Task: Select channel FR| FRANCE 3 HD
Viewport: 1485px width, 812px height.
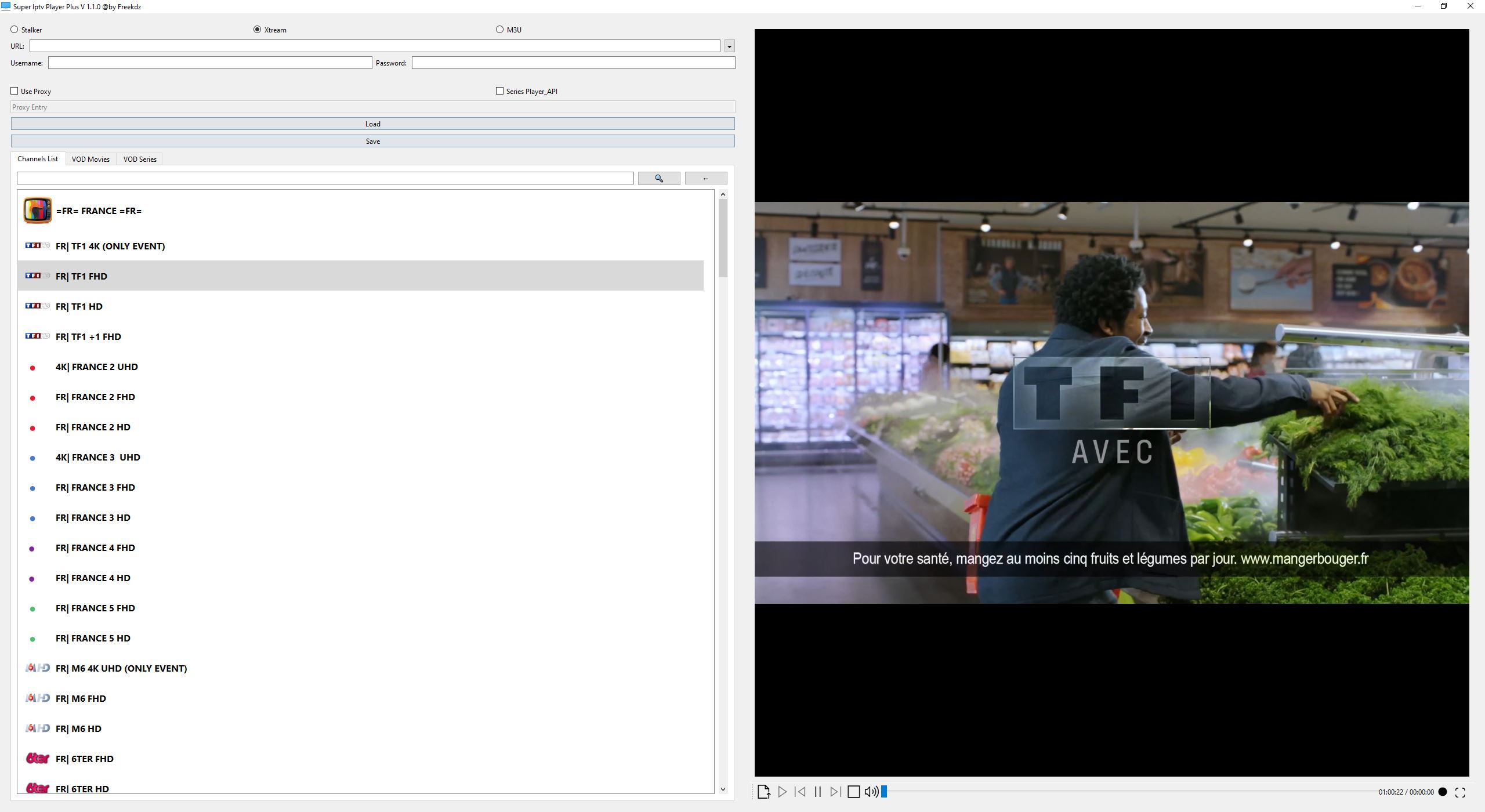Action: click(x=360, y=518)
